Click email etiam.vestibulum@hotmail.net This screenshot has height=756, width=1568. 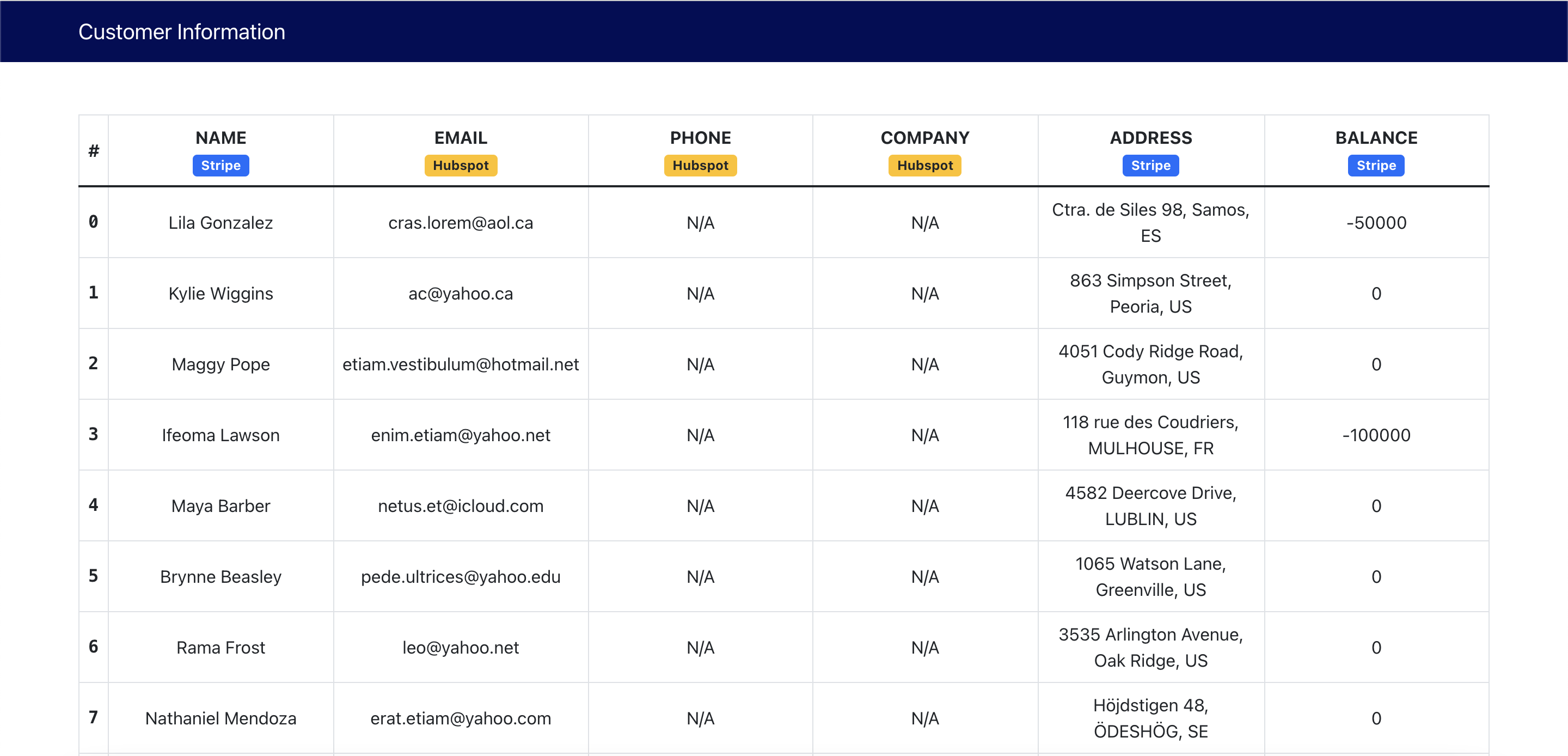pyautogui.click(x=460, y=364)
